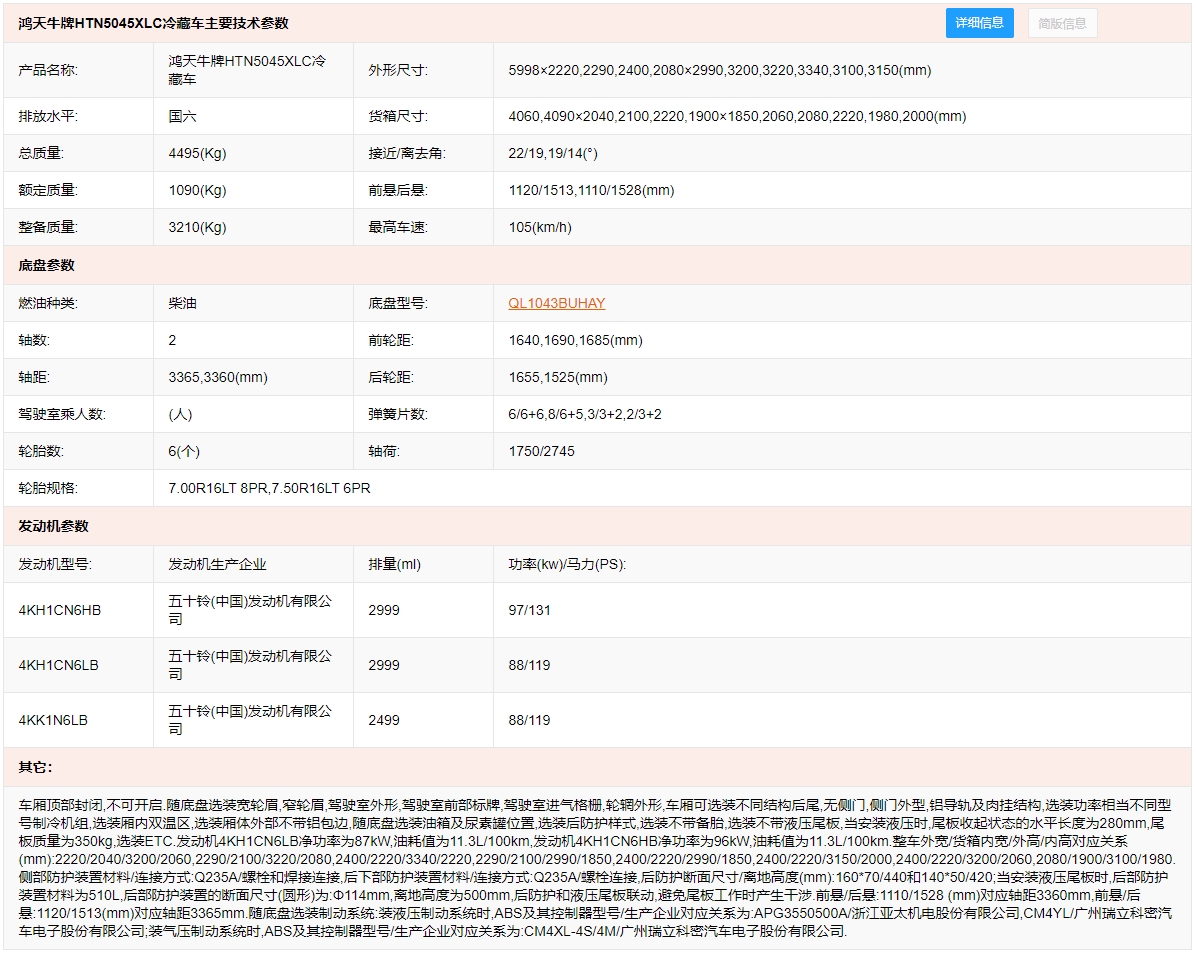Click the 轴荷 value 1750/2745

(542, 451)
